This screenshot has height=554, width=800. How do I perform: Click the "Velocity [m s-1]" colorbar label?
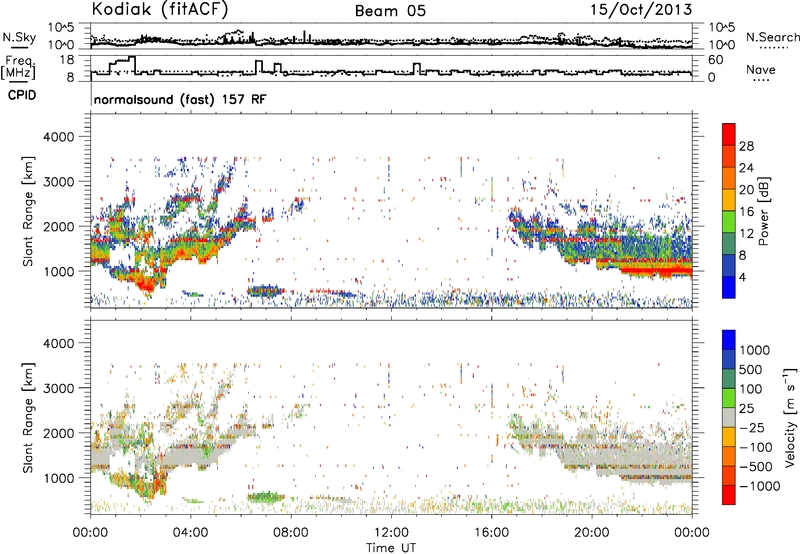790,417
